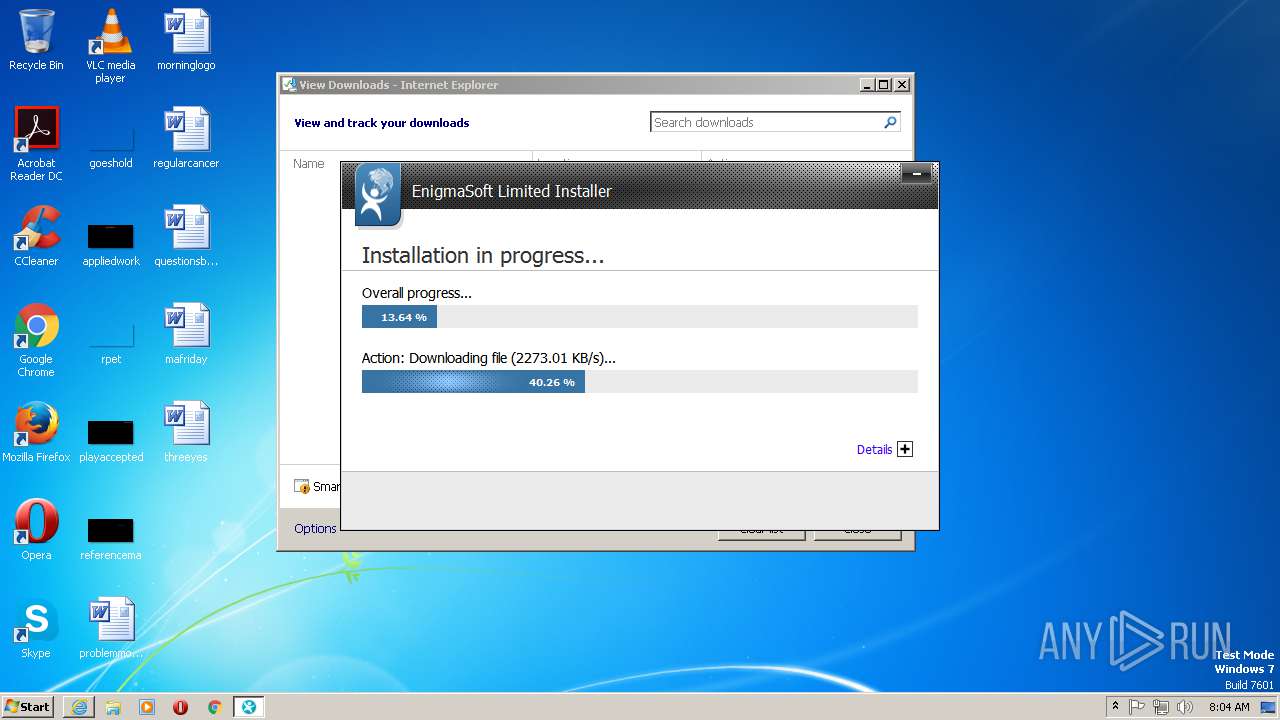Expand installer Details with plus box
Screen dimensions: 1280x720
[x=905, y=449]
